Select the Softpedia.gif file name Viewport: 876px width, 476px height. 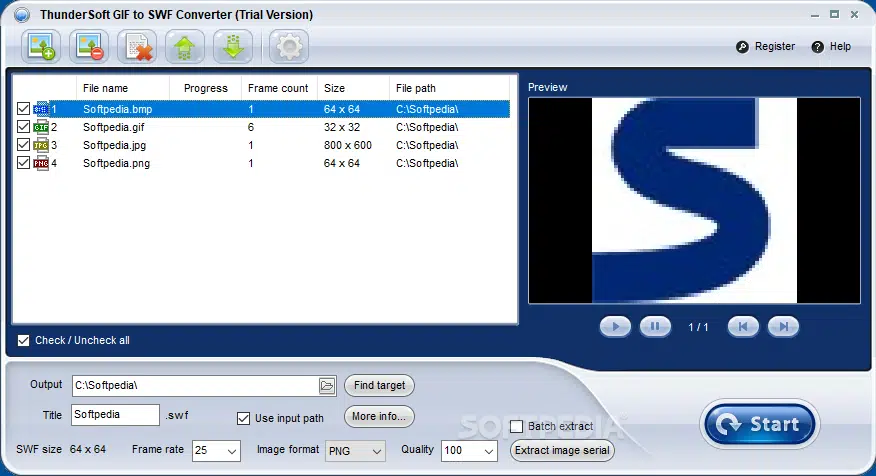[114, 127]
